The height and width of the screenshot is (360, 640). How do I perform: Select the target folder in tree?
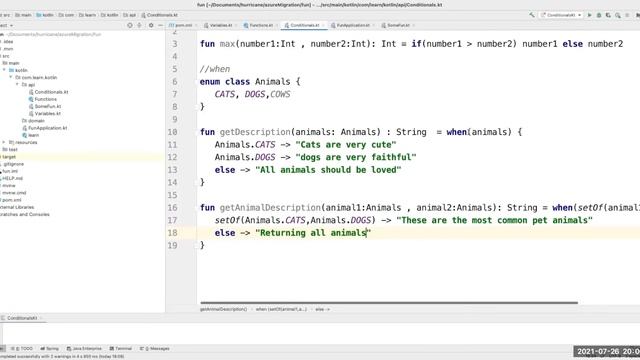(x=9, y=157)
